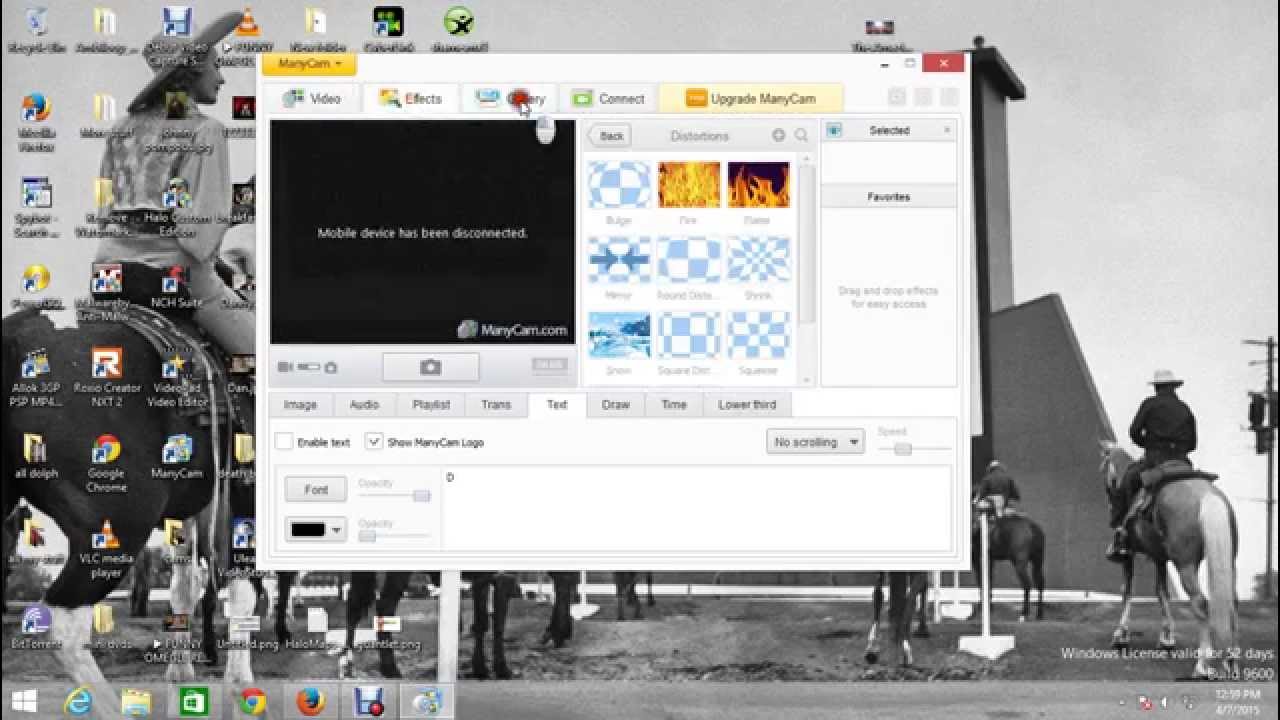Open Halo Custom Edition shortcut
The height and width of the screenshot is (720, 1280).
tap(177, 208)
